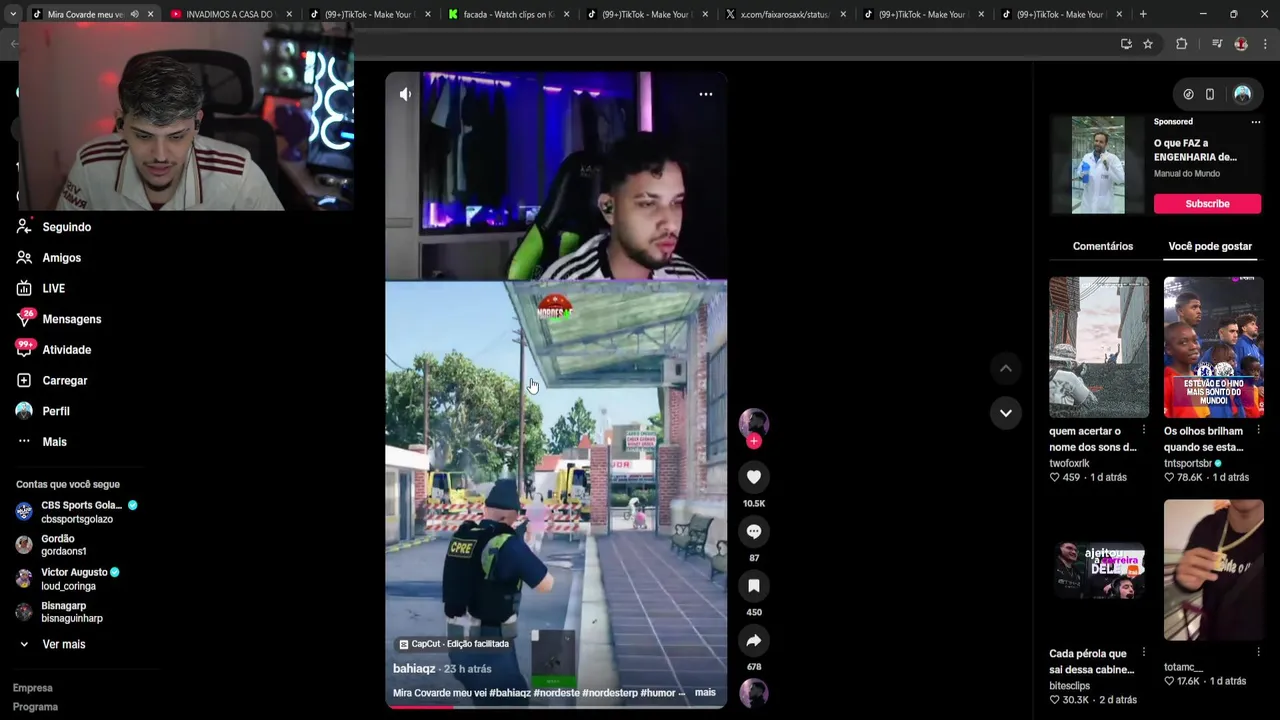The image size is (1280, 720).
Task: Switch to the Você pode gostar tab
Action: coord(1210,246)
